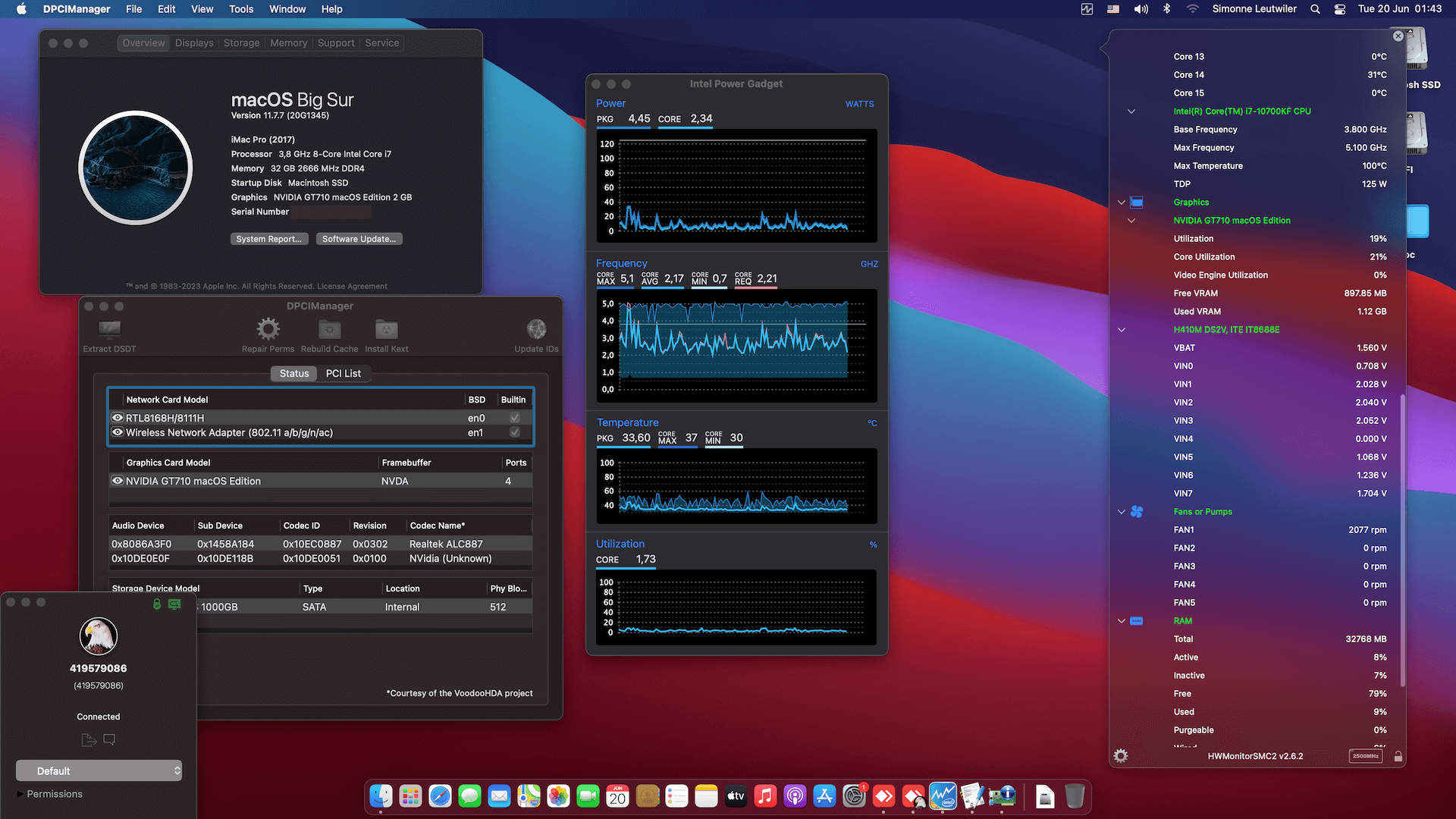Open Launchpad from the Dock
This screenshot has width=1456, height=819.
click(x=410, y=796)
